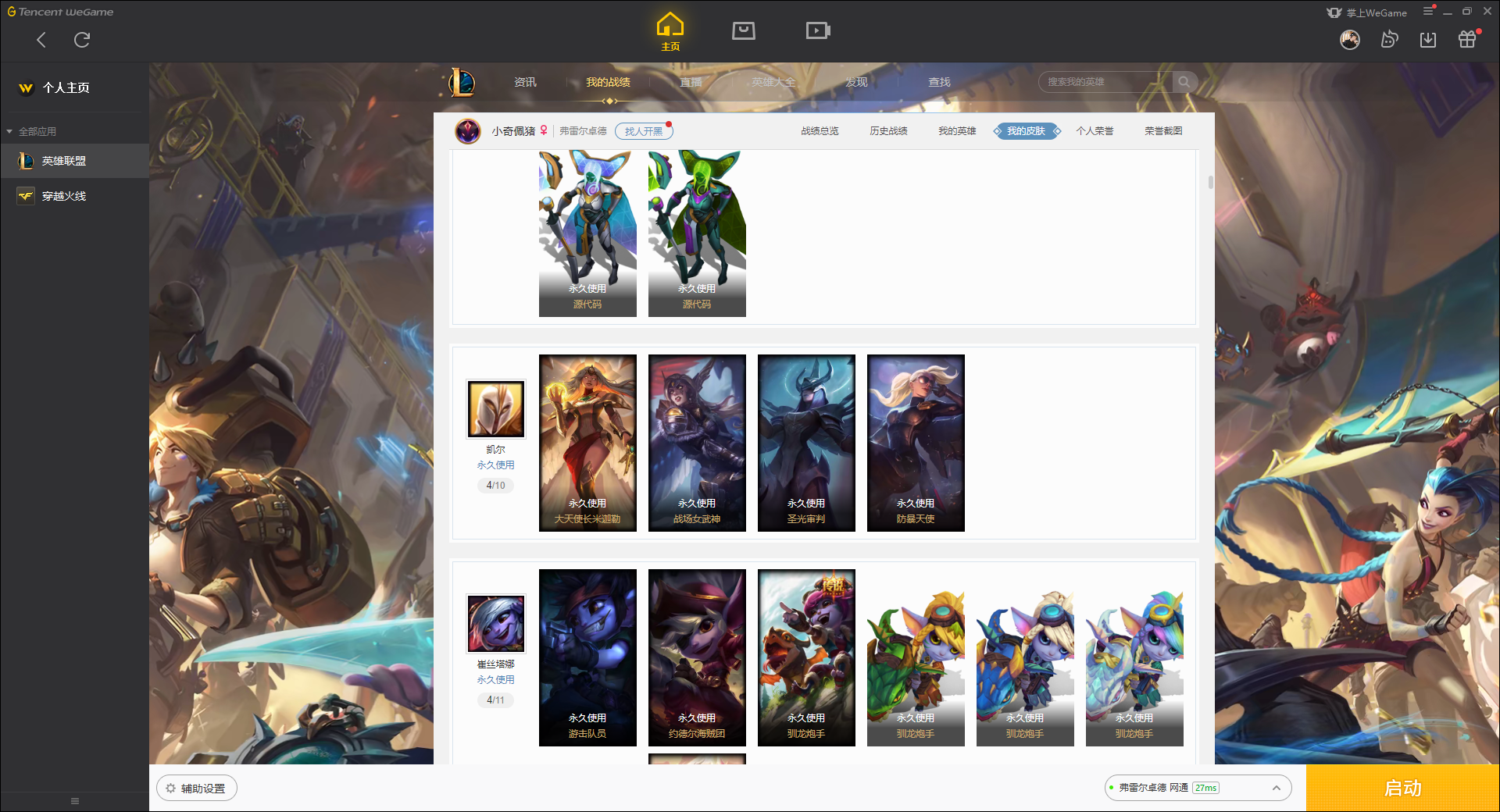This screenshot has width=1500, height=812.
Task: Open the 荣誉截图 sub-tab
Action: point(1163,131)
